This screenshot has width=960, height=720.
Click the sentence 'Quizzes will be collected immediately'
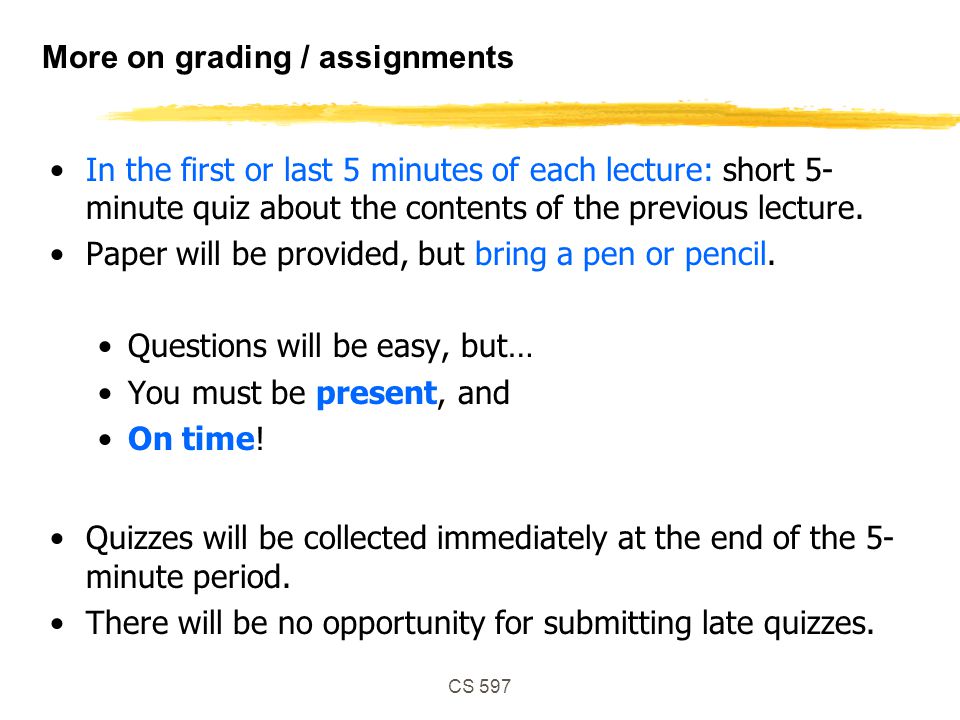pos(489,538)
